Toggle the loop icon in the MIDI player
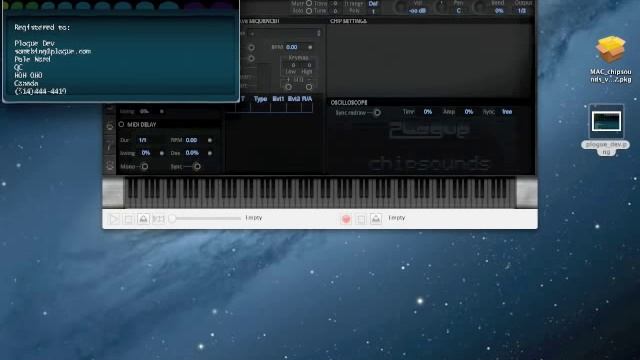The image size is (640, 360). tap(158, 219)
